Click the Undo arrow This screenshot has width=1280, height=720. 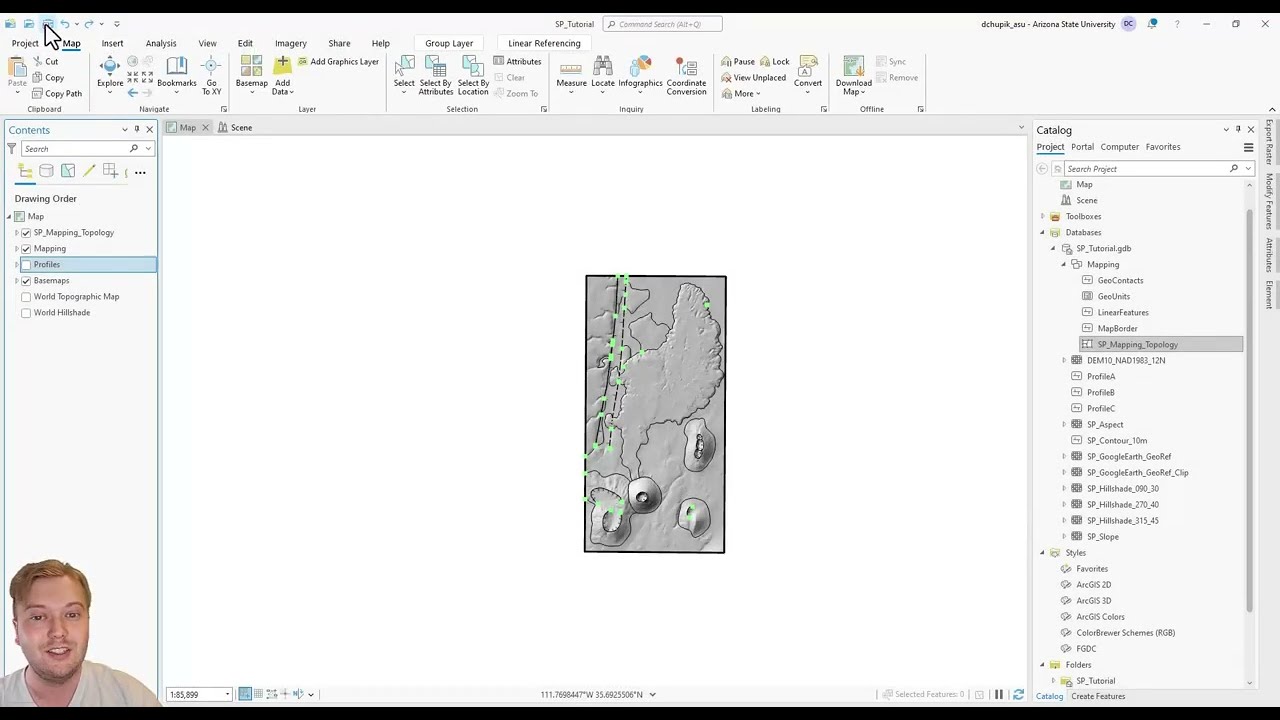(x=65, y=24)
